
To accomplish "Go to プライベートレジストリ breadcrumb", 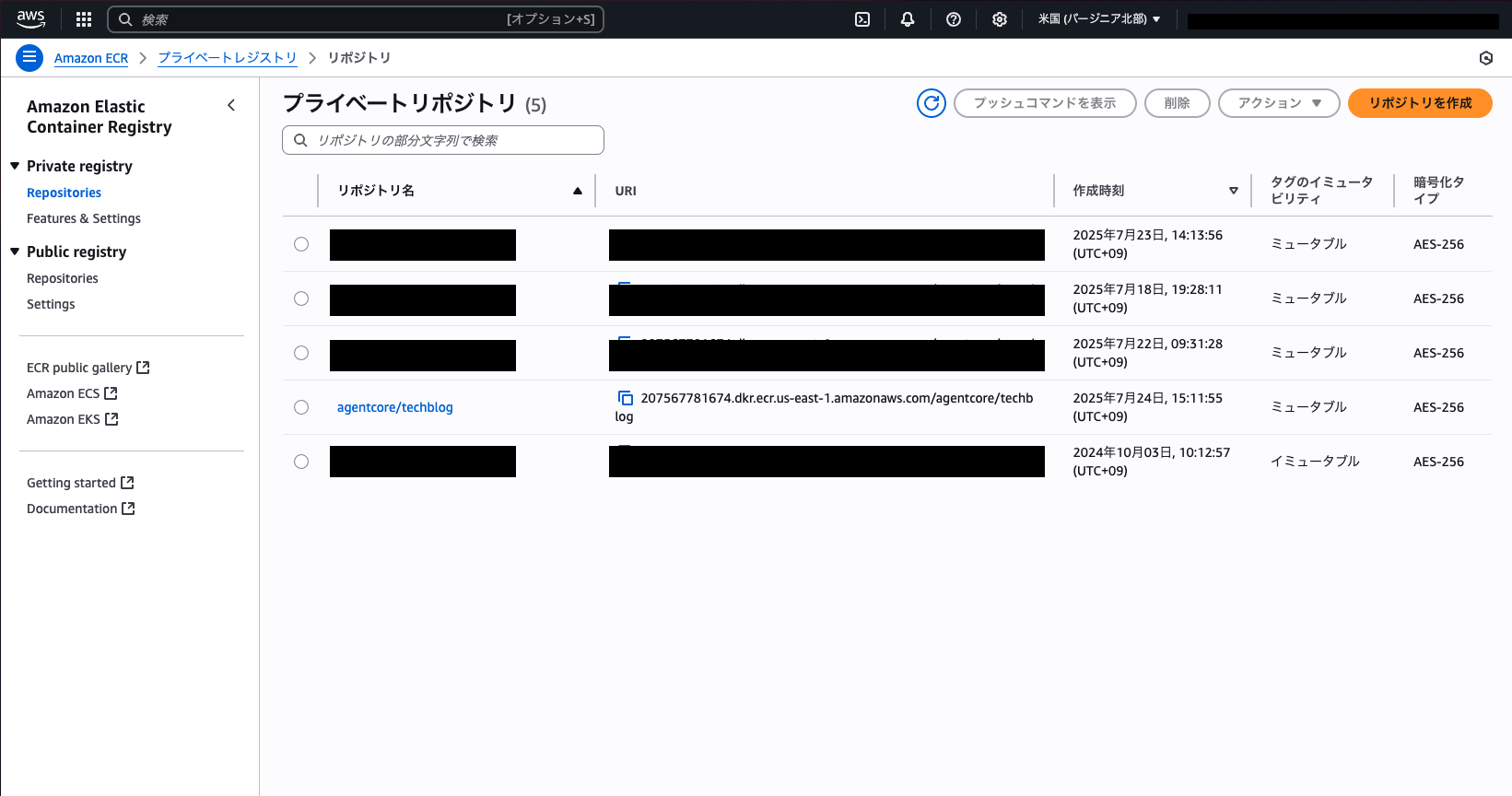I will [x=228, y=58].
